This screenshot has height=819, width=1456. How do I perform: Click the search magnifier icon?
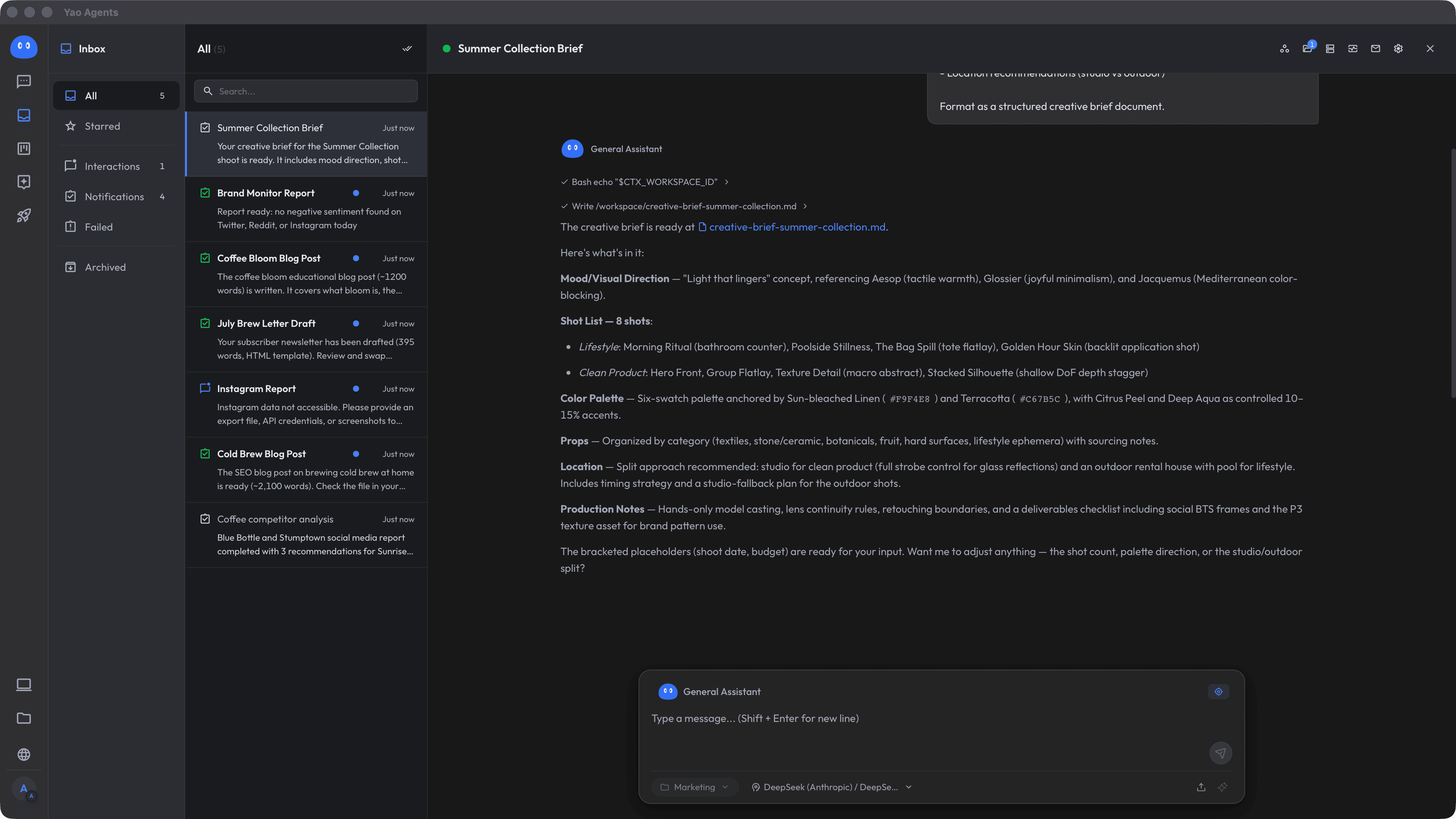208,91
